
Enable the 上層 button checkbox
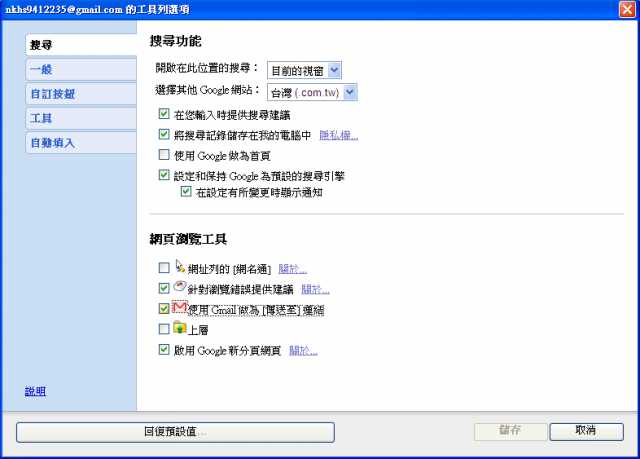[164, 329]
